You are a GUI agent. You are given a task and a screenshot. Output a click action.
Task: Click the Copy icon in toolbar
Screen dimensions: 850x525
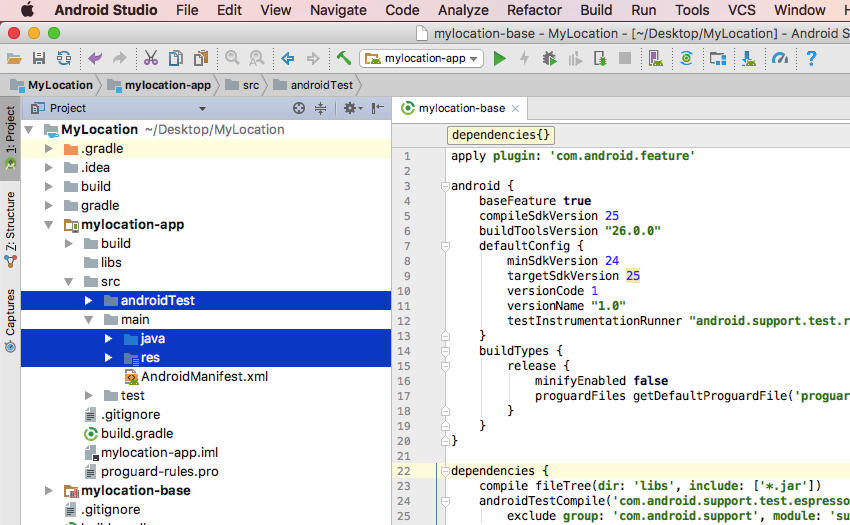point(176,59)
